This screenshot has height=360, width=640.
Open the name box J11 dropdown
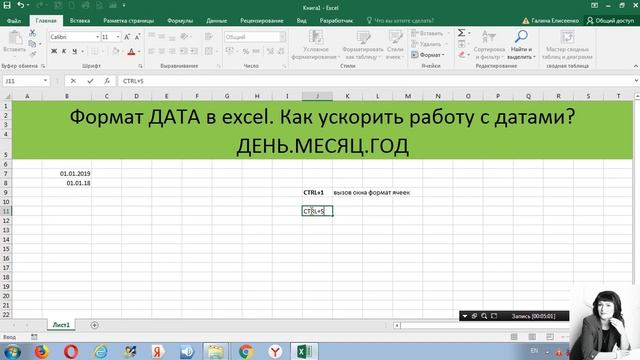pos(45,81)
